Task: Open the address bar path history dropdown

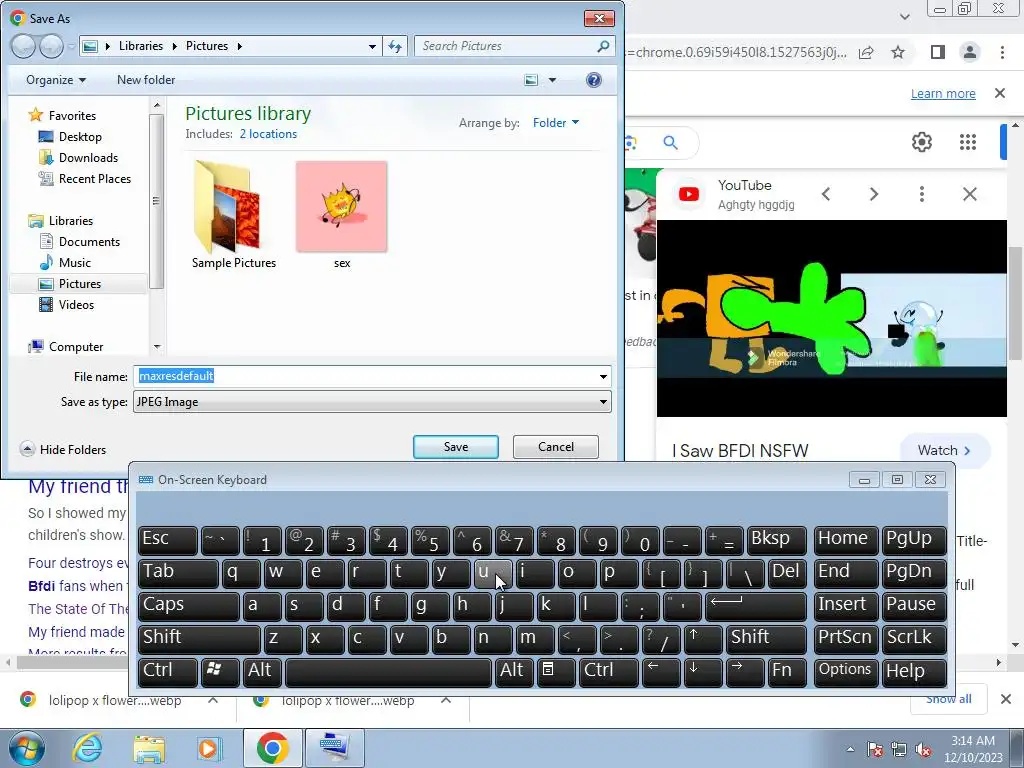Action: click(x=372, y=46)
